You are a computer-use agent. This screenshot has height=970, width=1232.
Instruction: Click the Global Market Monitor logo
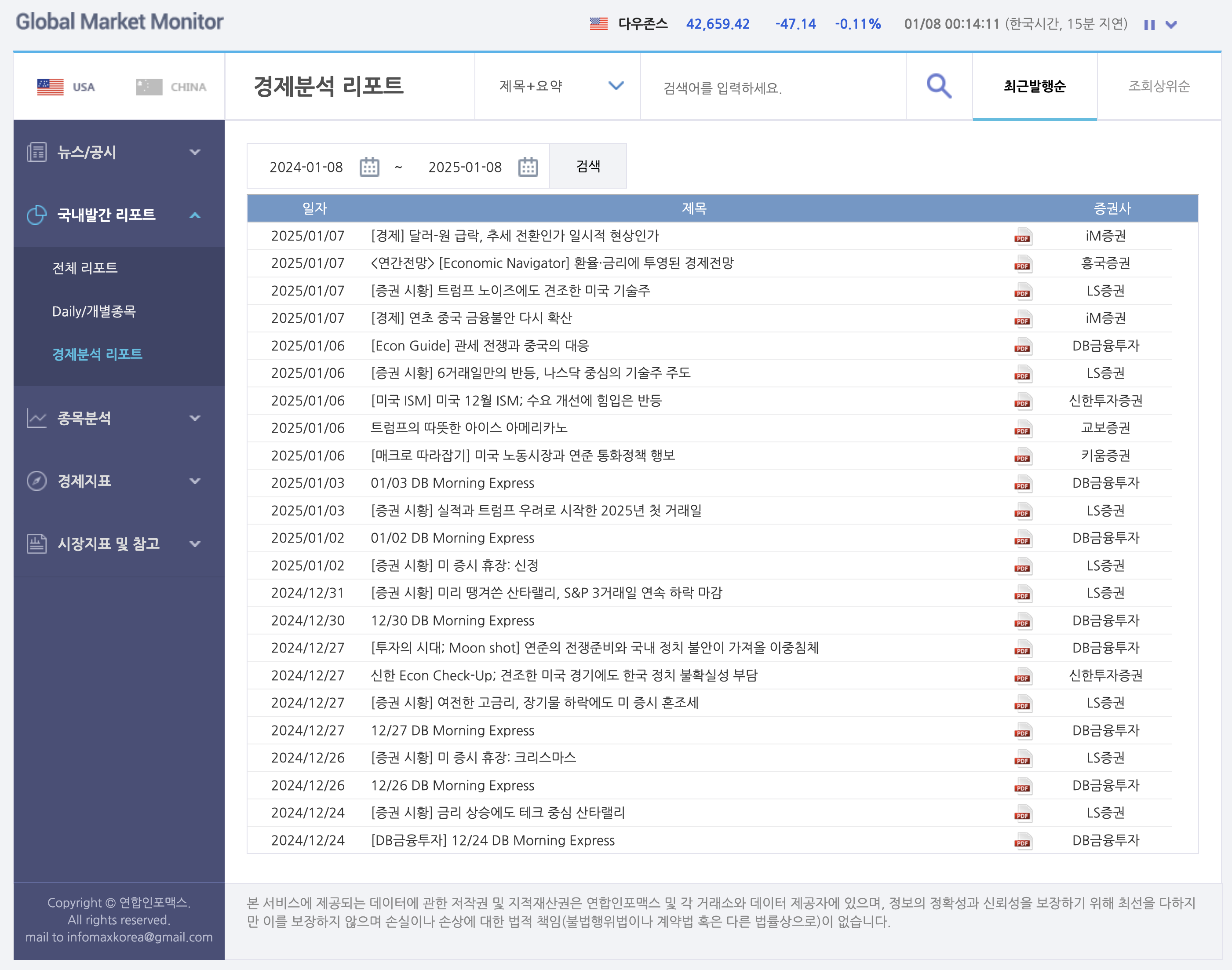pyautogui.click(x=119, y=22)
